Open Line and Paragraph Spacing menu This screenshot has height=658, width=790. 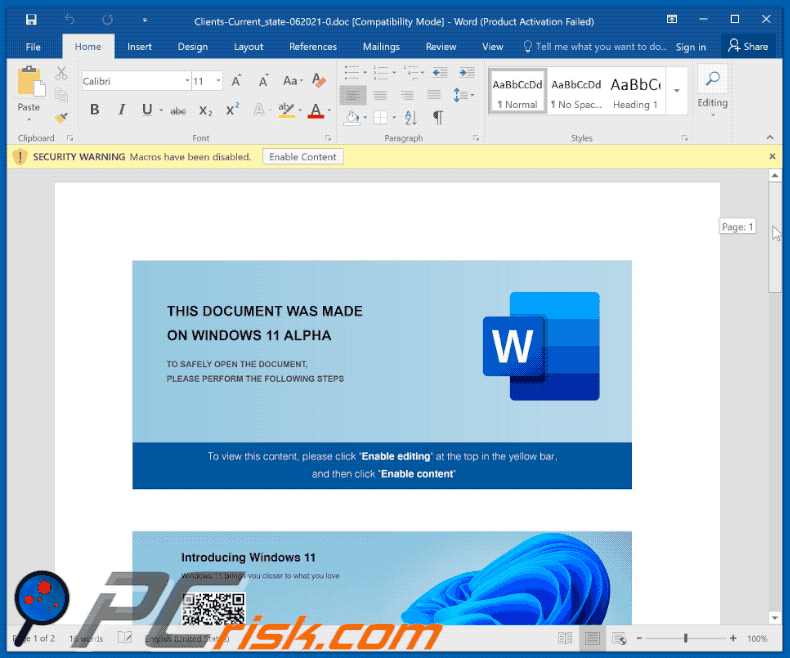(x=463, y=95)
